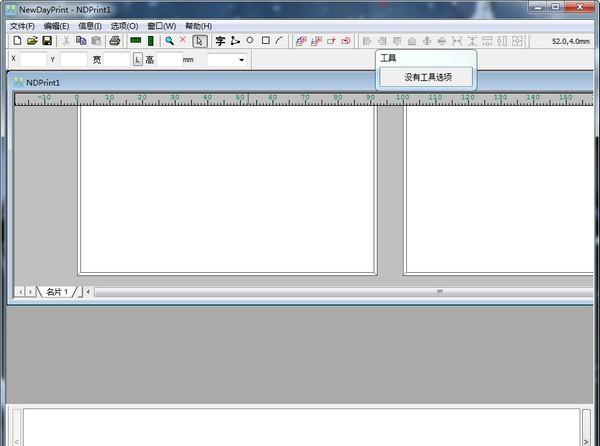Viewport: 600px width, 446px height.
Task: Select the polygon node drawing tool
Action: point(235,41)
